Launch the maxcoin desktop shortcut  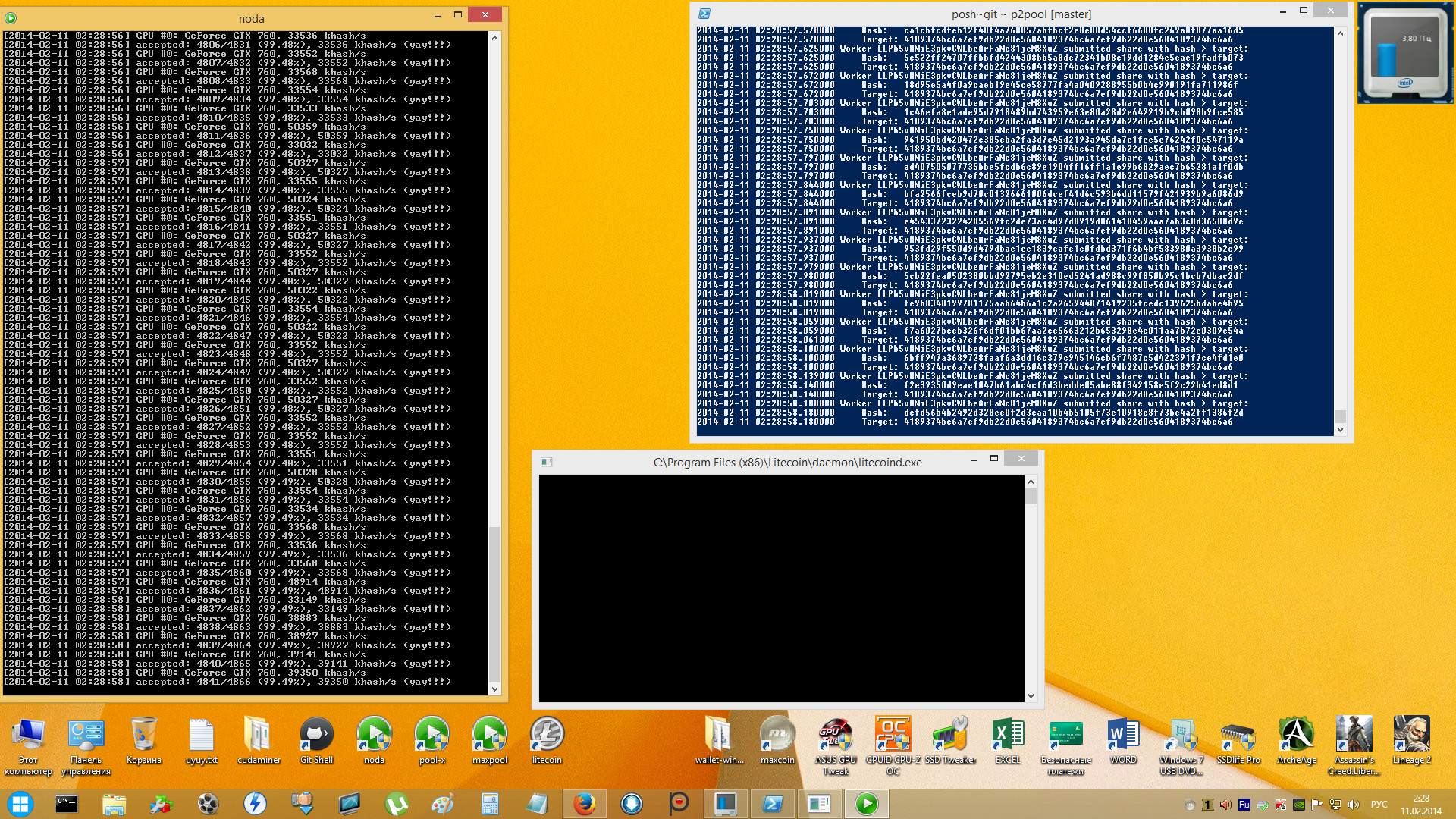tap(777, 742)
